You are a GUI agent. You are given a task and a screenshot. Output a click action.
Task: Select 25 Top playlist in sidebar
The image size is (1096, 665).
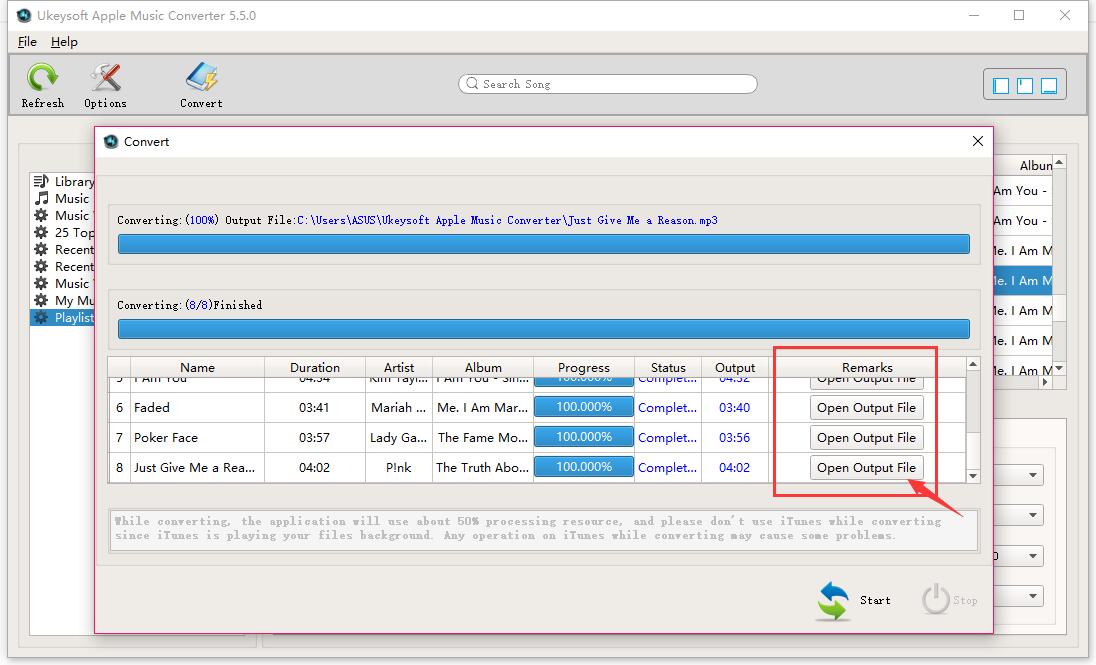click(x=74, y=233)
